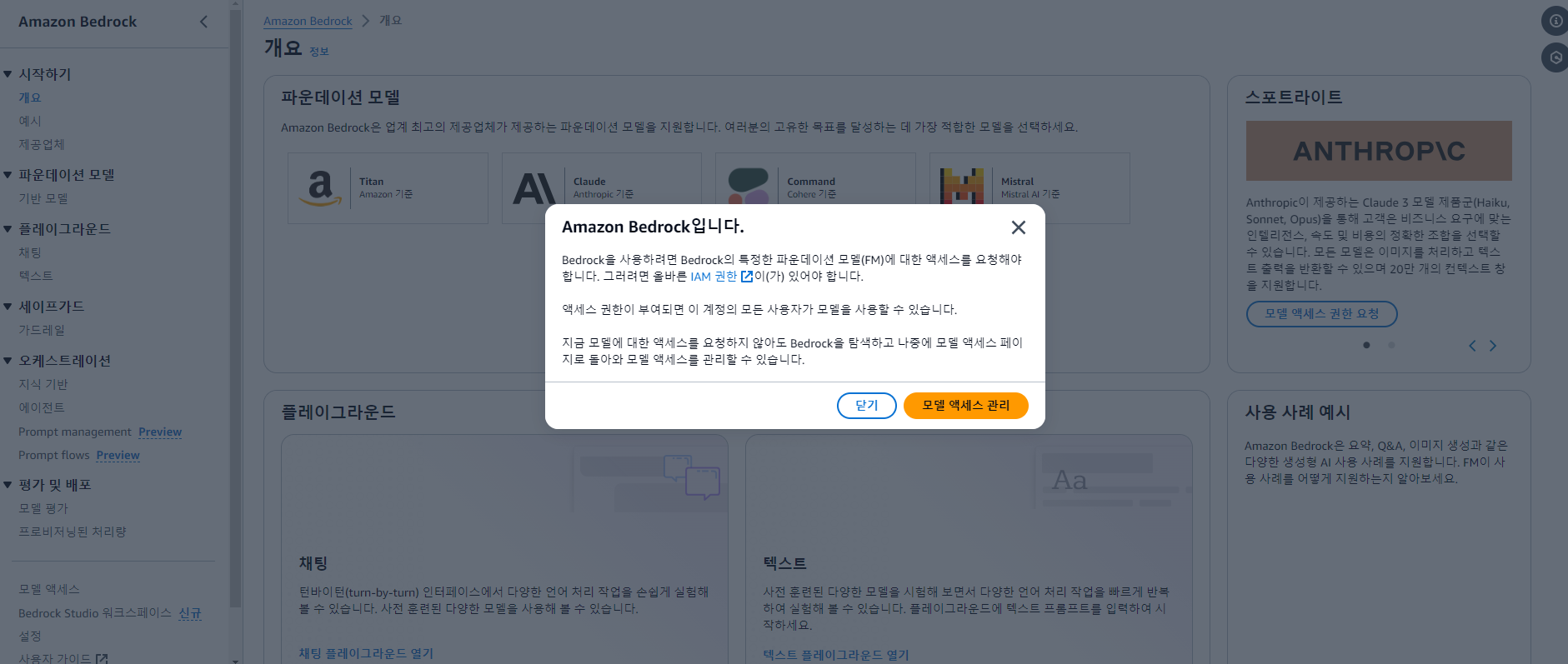Collapse the 평가 및 배포 sidebar section
The height and width of the screenshot is (664, 1568).
point(8,485)
